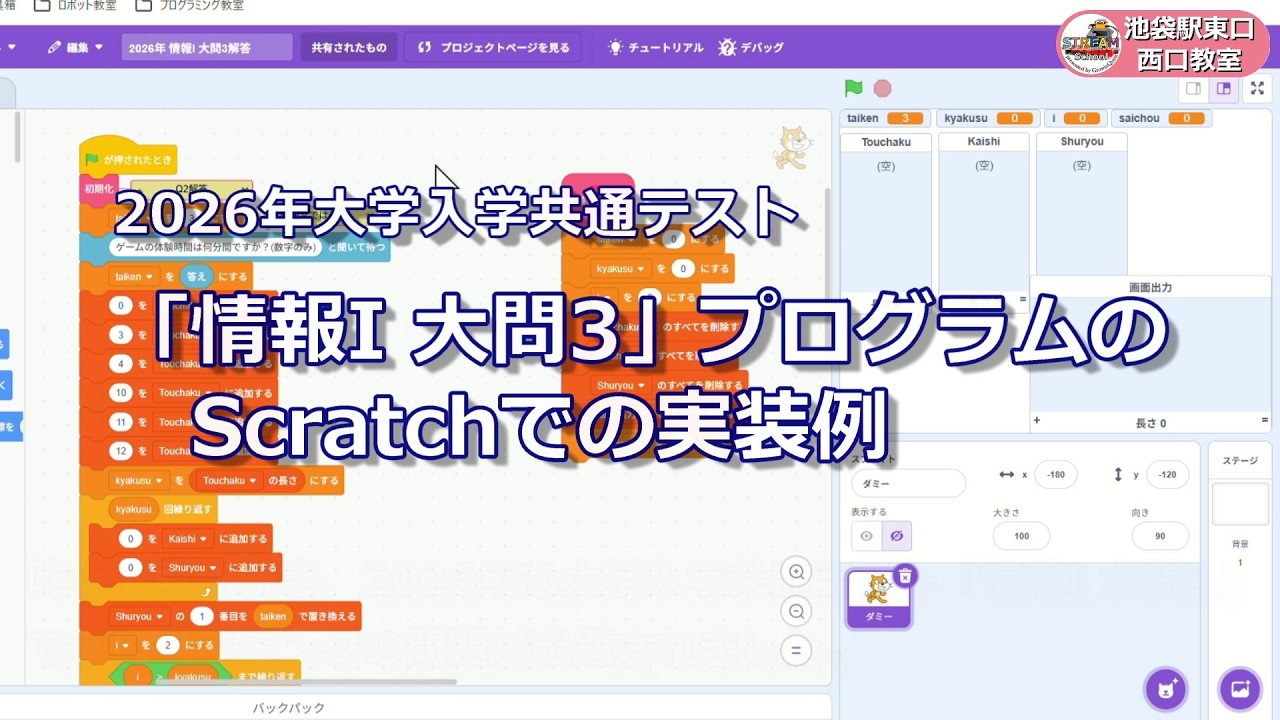This screenshot has width=1280, height=720.
Task: Select the ダミー sprite thumbnail
Action: (x=878, y=598)
